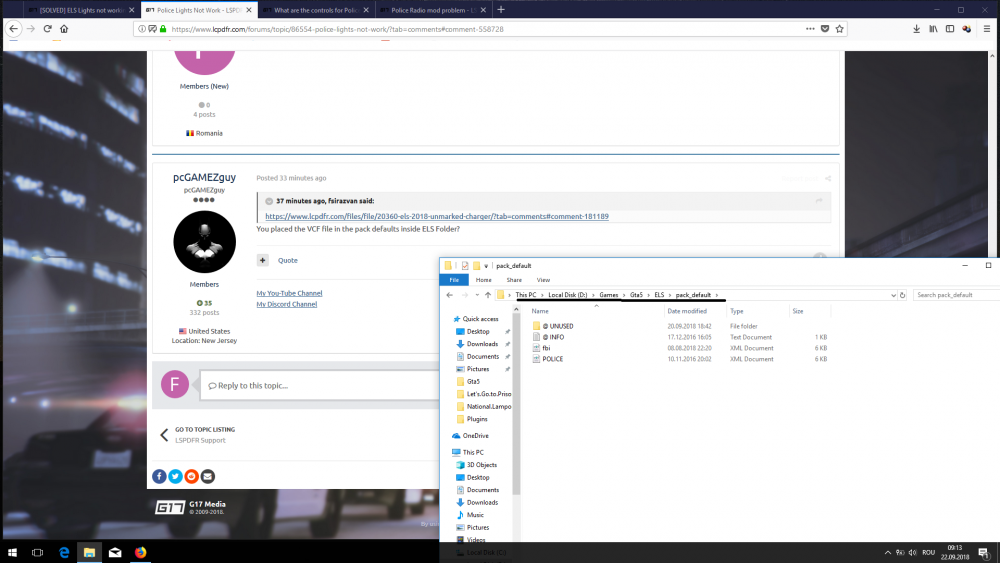1000x563 pixels.
Task: Click Quote on pcGAMEZguy's post
Action: 288,260
